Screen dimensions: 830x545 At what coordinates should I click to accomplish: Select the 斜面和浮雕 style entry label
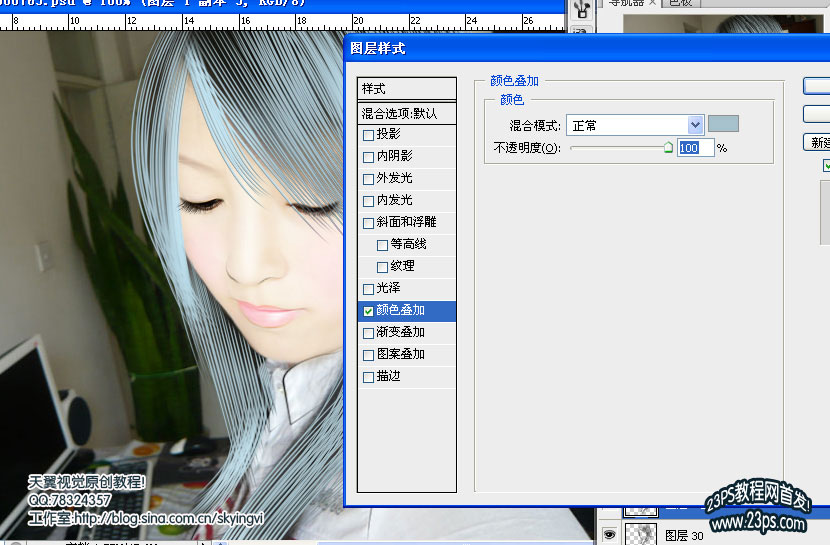(x=406, y=222)
